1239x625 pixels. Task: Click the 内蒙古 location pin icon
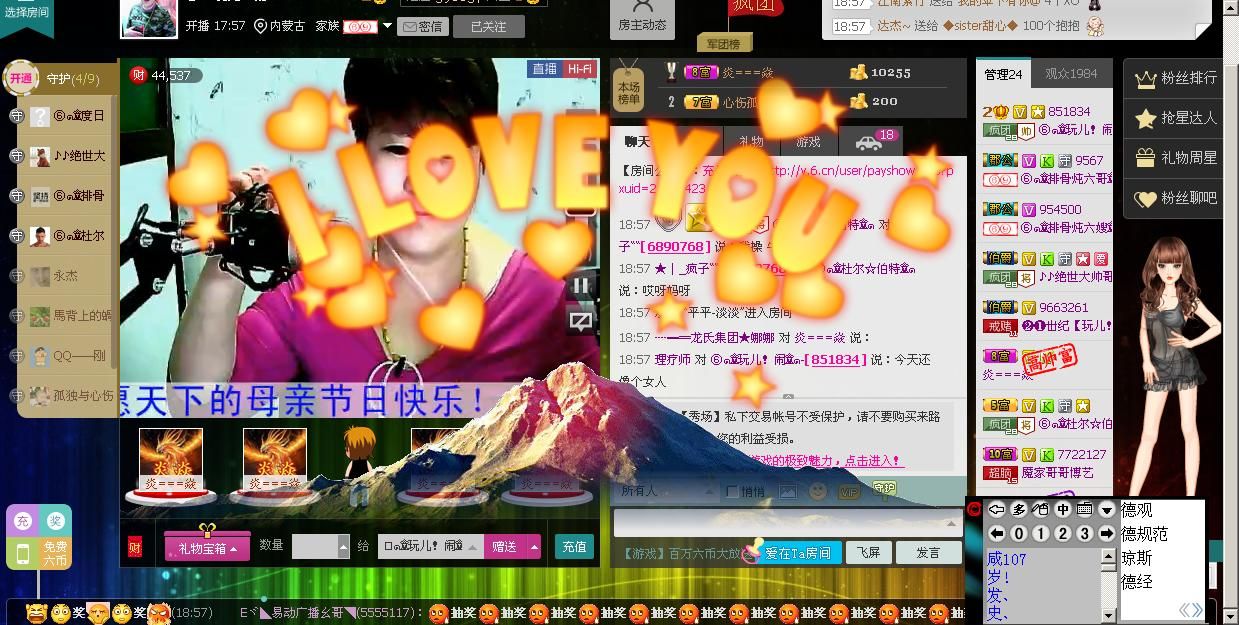click(260, 26)
